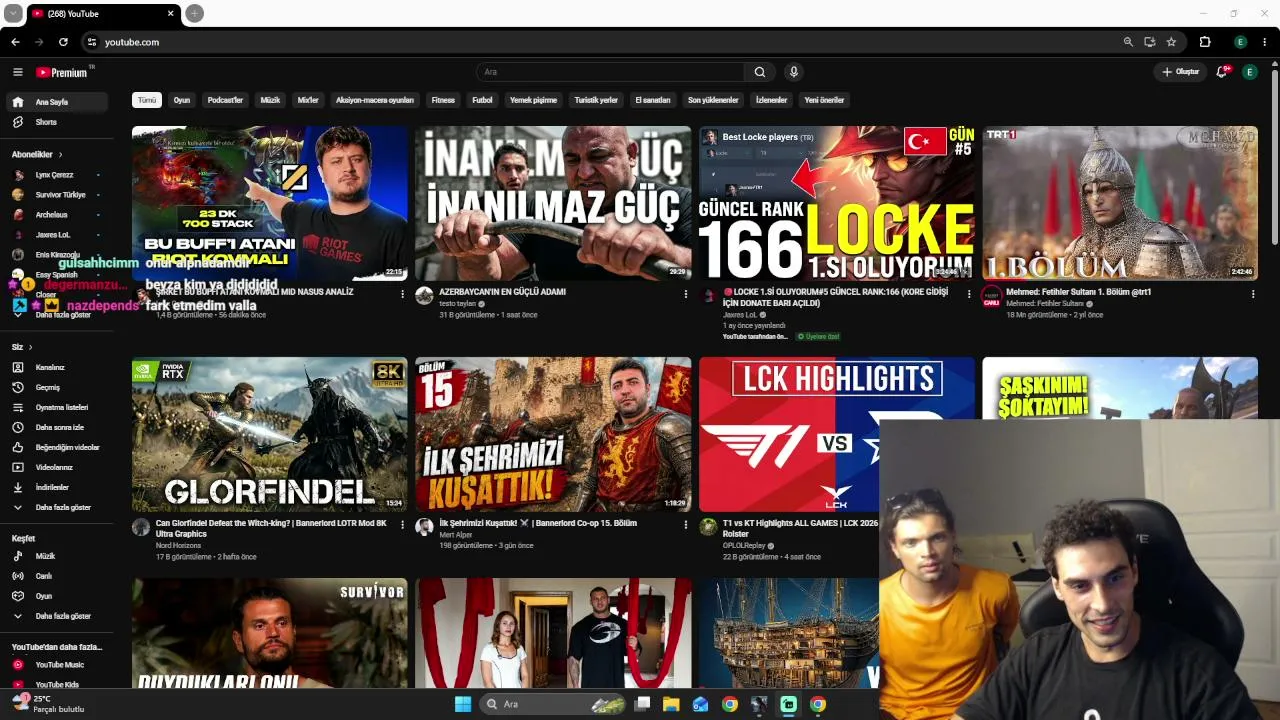
Task: Select the Tümü filter chip
Action: tap(147, 100)
